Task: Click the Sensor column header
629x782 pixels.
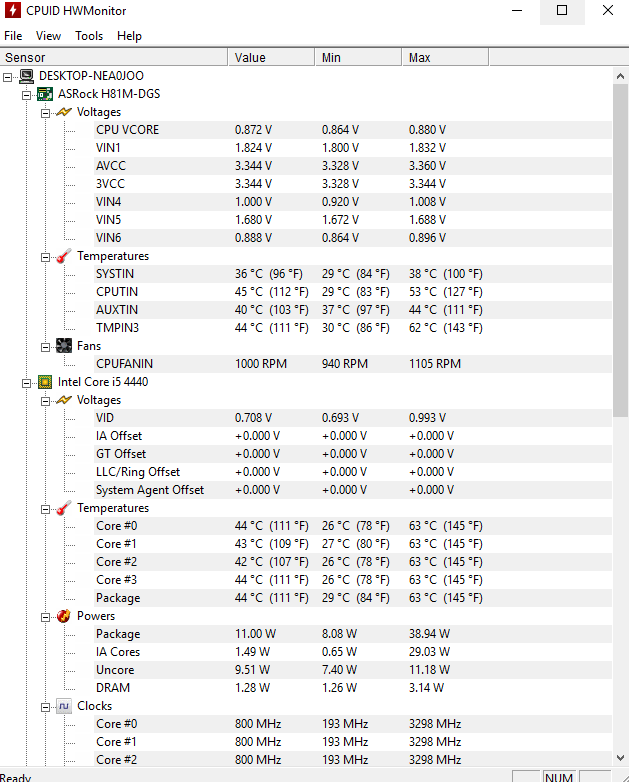Action: (x=114, y=57)
